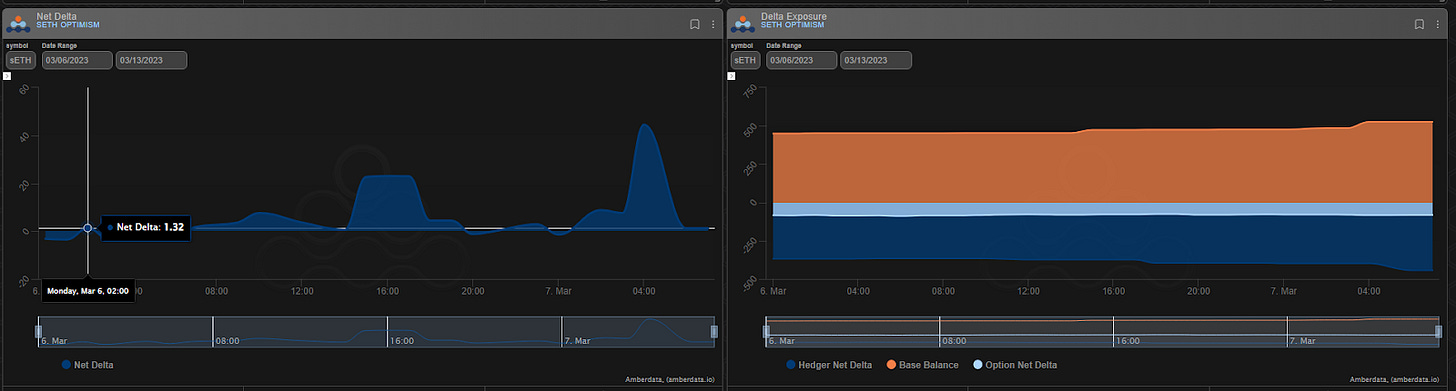Image resolution: width=1456 pixels, height=391 pixels.
Task: Click the Delta Exposure panel title
Action: click(794, 16)
